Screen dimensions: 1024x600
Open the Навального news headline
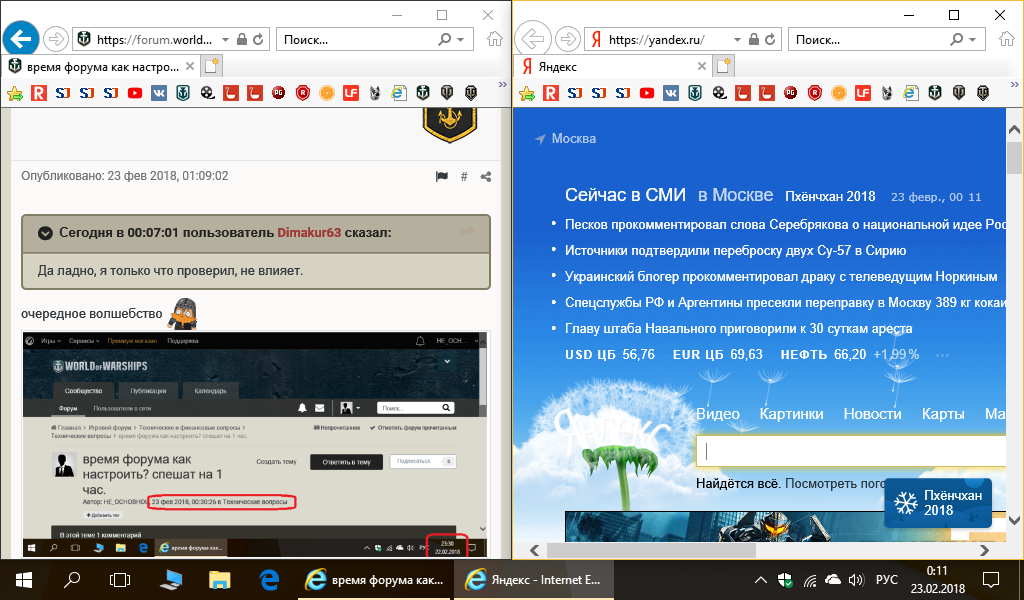click(x=739, y=329)
